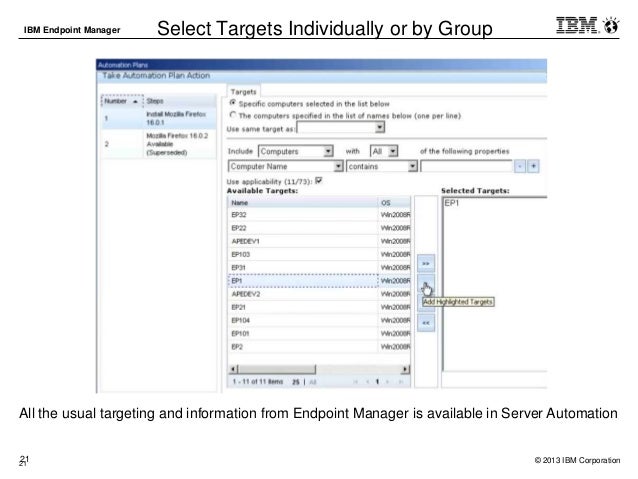The height and width of the screenshot is (479, 638).
Task: Click the Number column header
Action: pyautogui.click(x=121, y=101)
